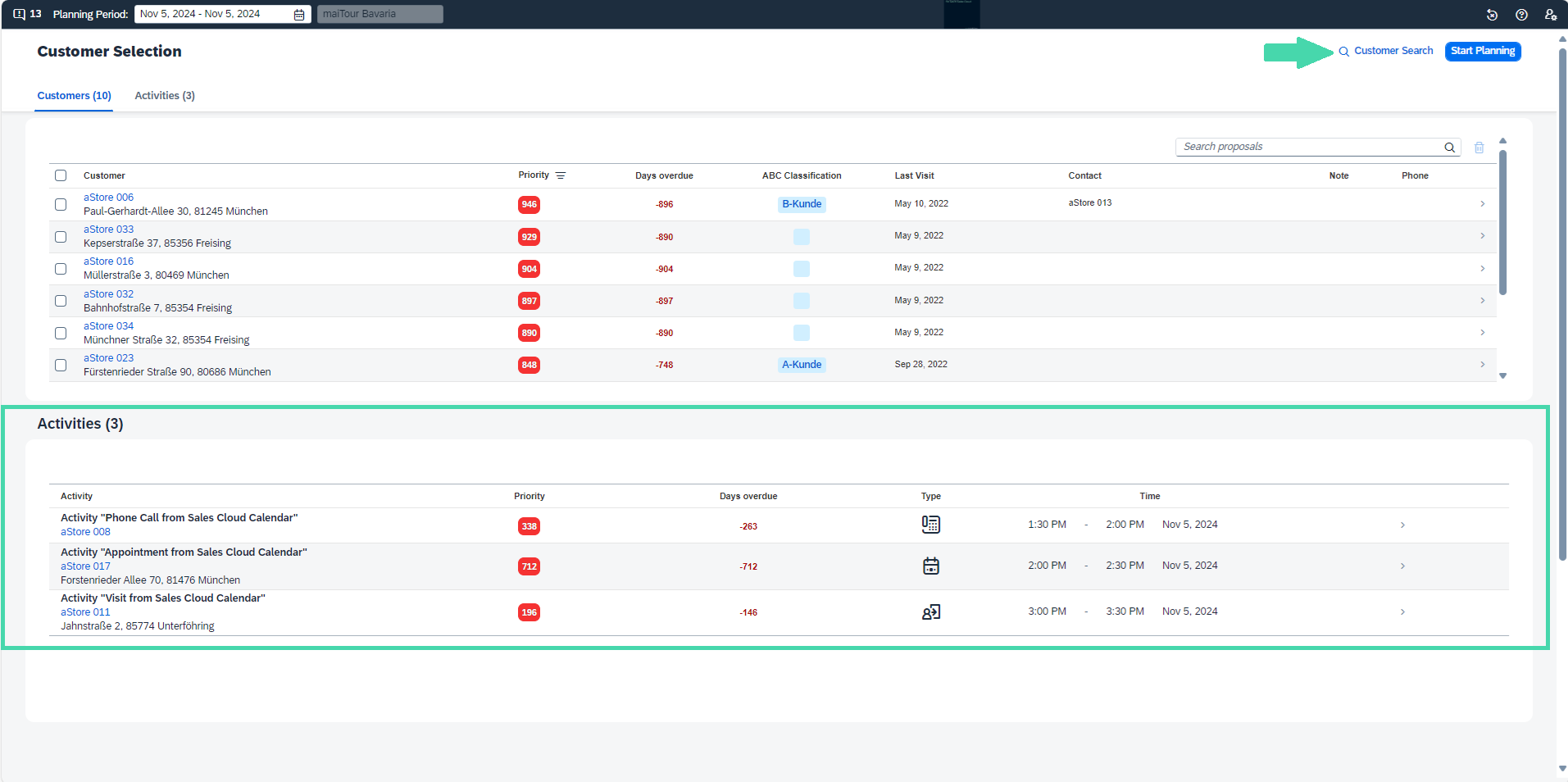
Task: Click the Days overdue column header in customers table
Action: coord(664,175)
